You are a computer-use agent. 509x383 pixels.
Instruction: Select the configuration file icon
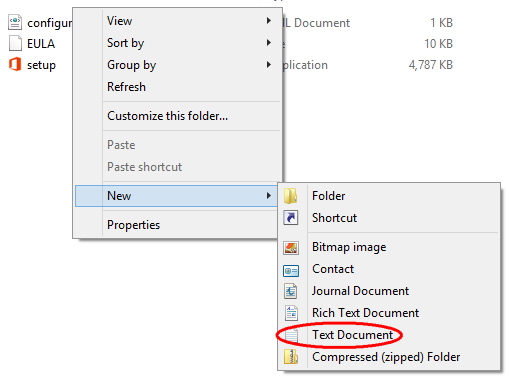click(x=15, y=23)
